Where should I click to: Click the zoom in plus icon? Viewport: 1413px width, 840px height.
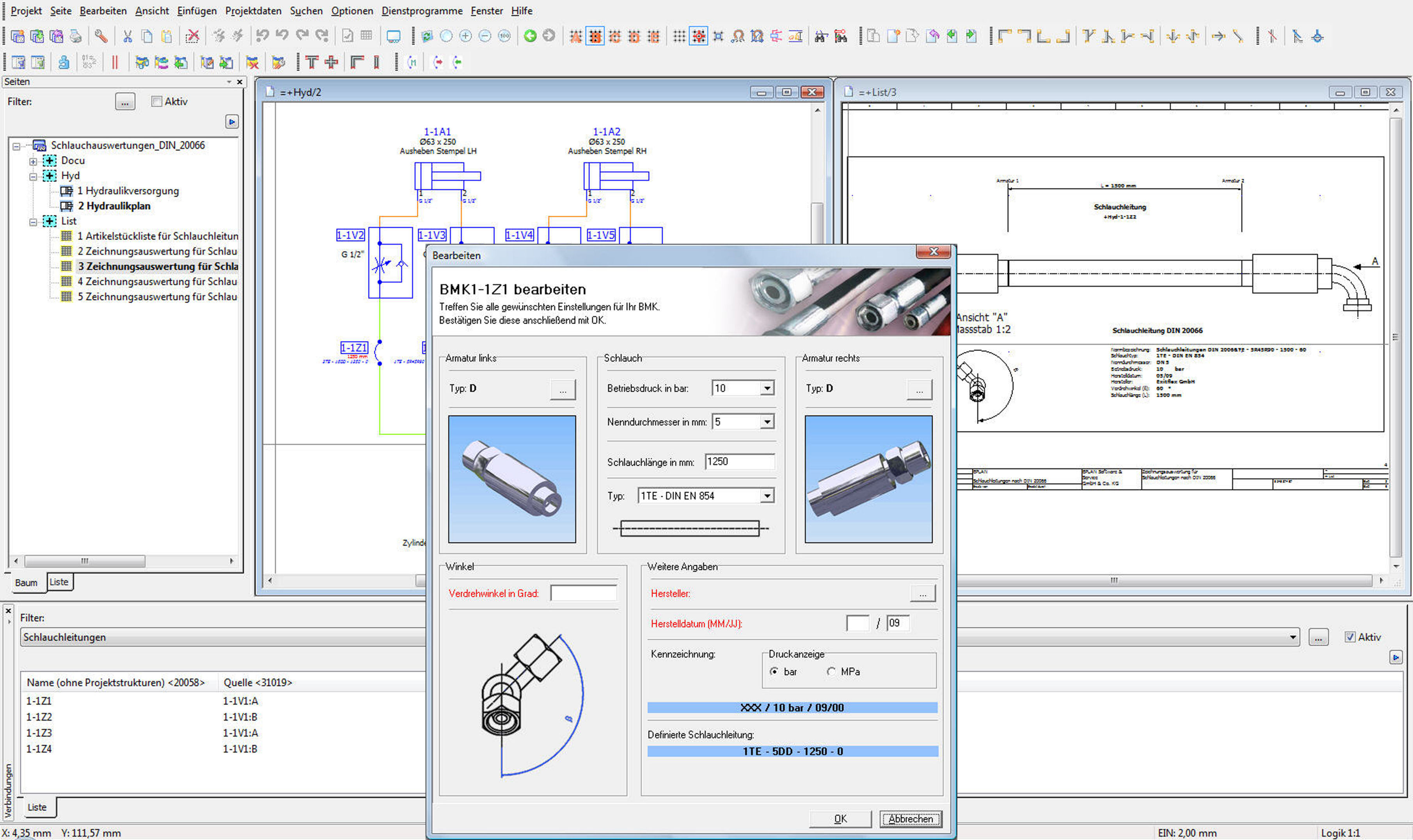(465, 36)
